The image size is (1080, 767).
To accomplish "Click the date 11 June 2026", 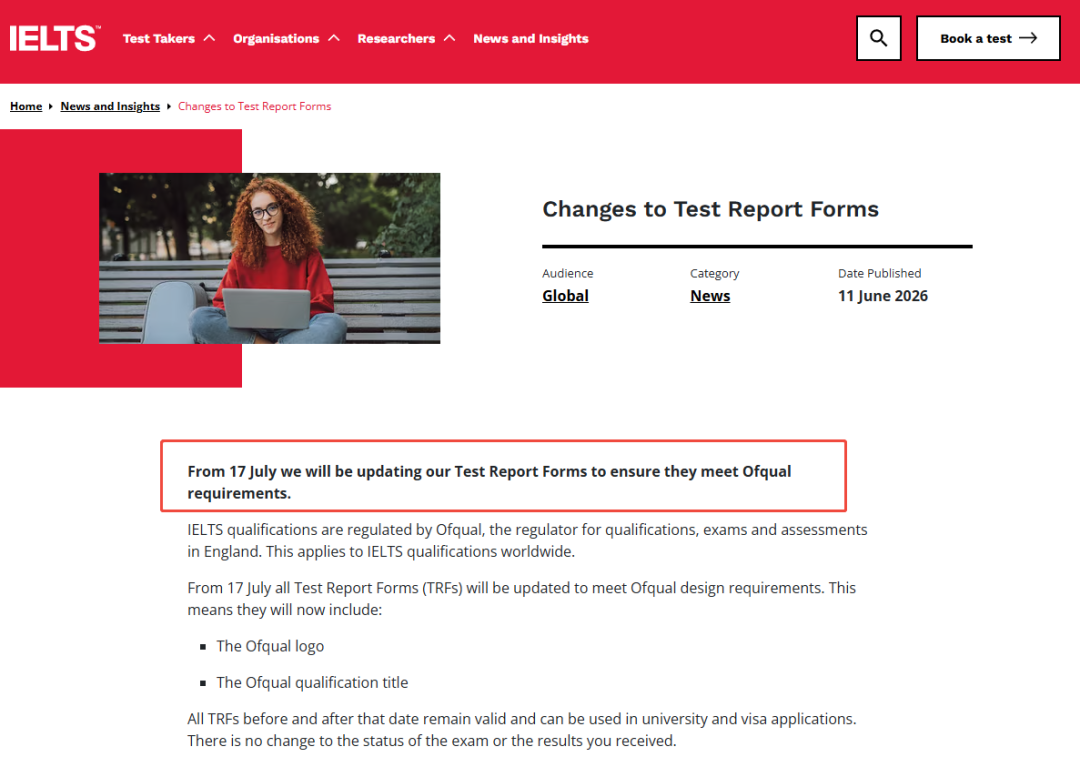I will tap(882, 296).
